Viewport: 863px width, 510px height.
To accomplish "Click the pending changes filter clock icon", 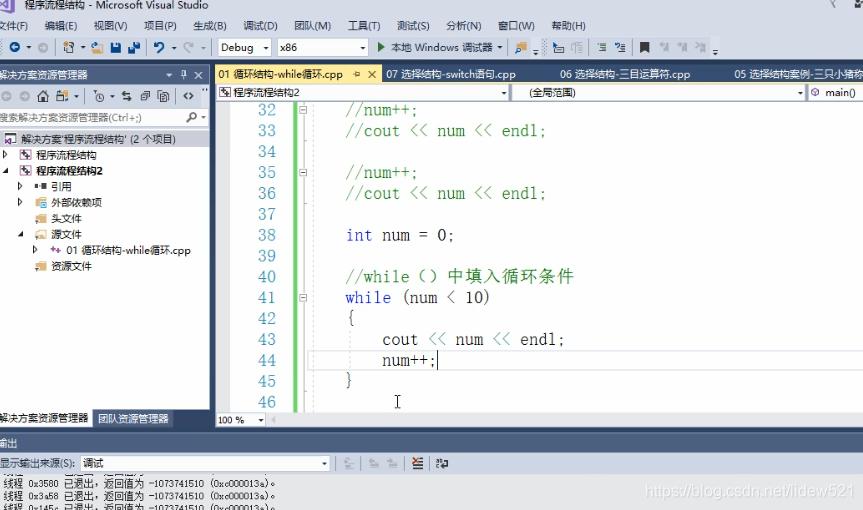I will coord(99,96).
